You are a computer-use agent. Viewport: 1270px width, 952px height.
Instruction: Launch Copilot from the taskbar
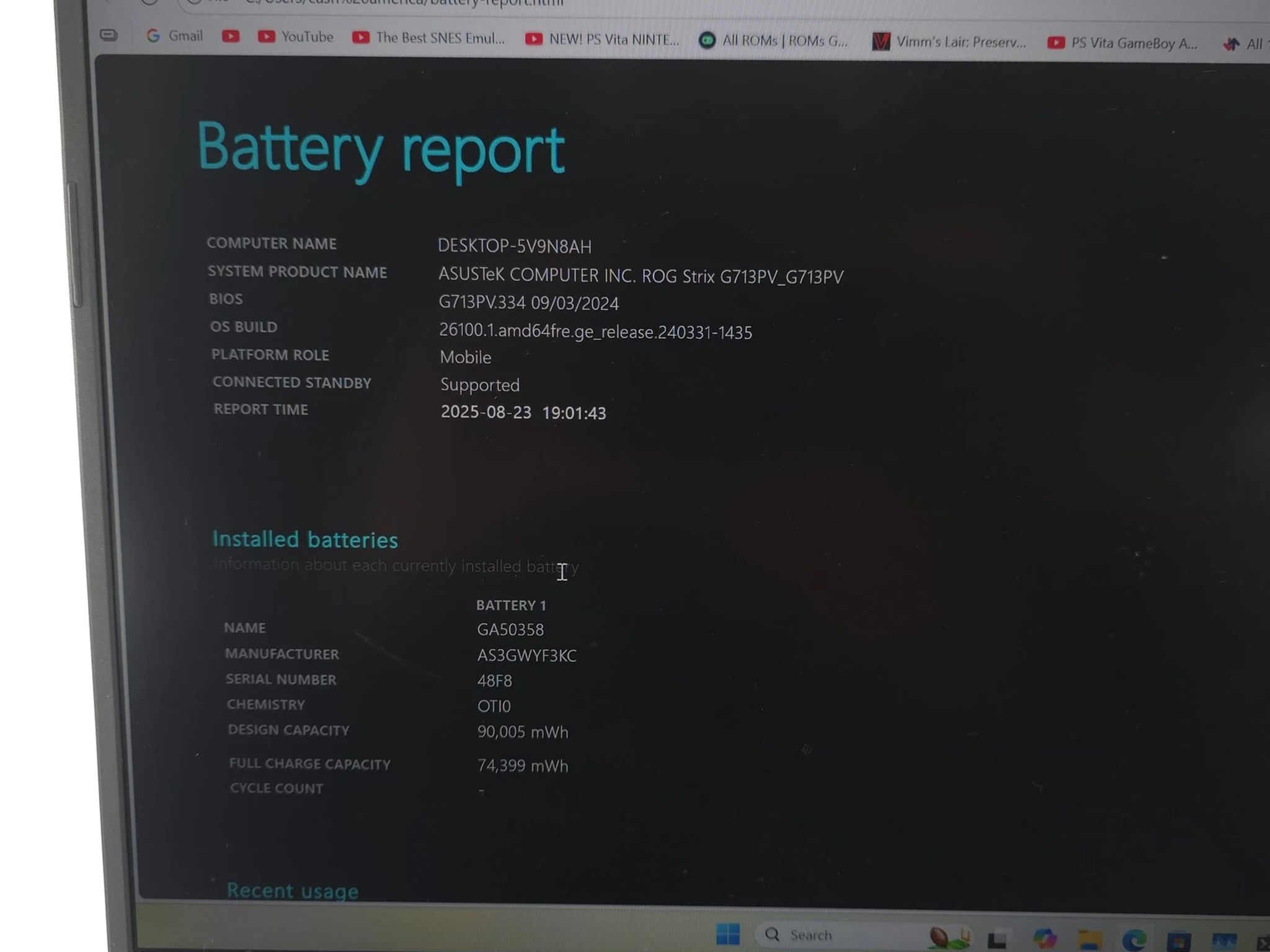tap(1044, 938)
